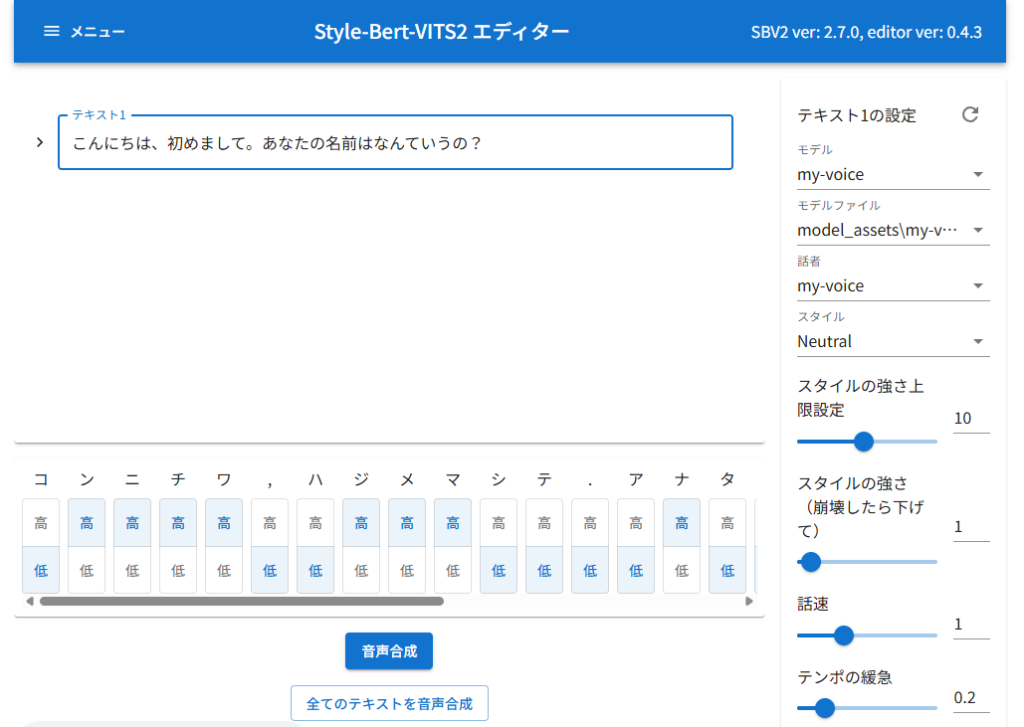1024x727 pixels.
Task: Set ジ accent to 低
Action: click(x=361, y=570)
